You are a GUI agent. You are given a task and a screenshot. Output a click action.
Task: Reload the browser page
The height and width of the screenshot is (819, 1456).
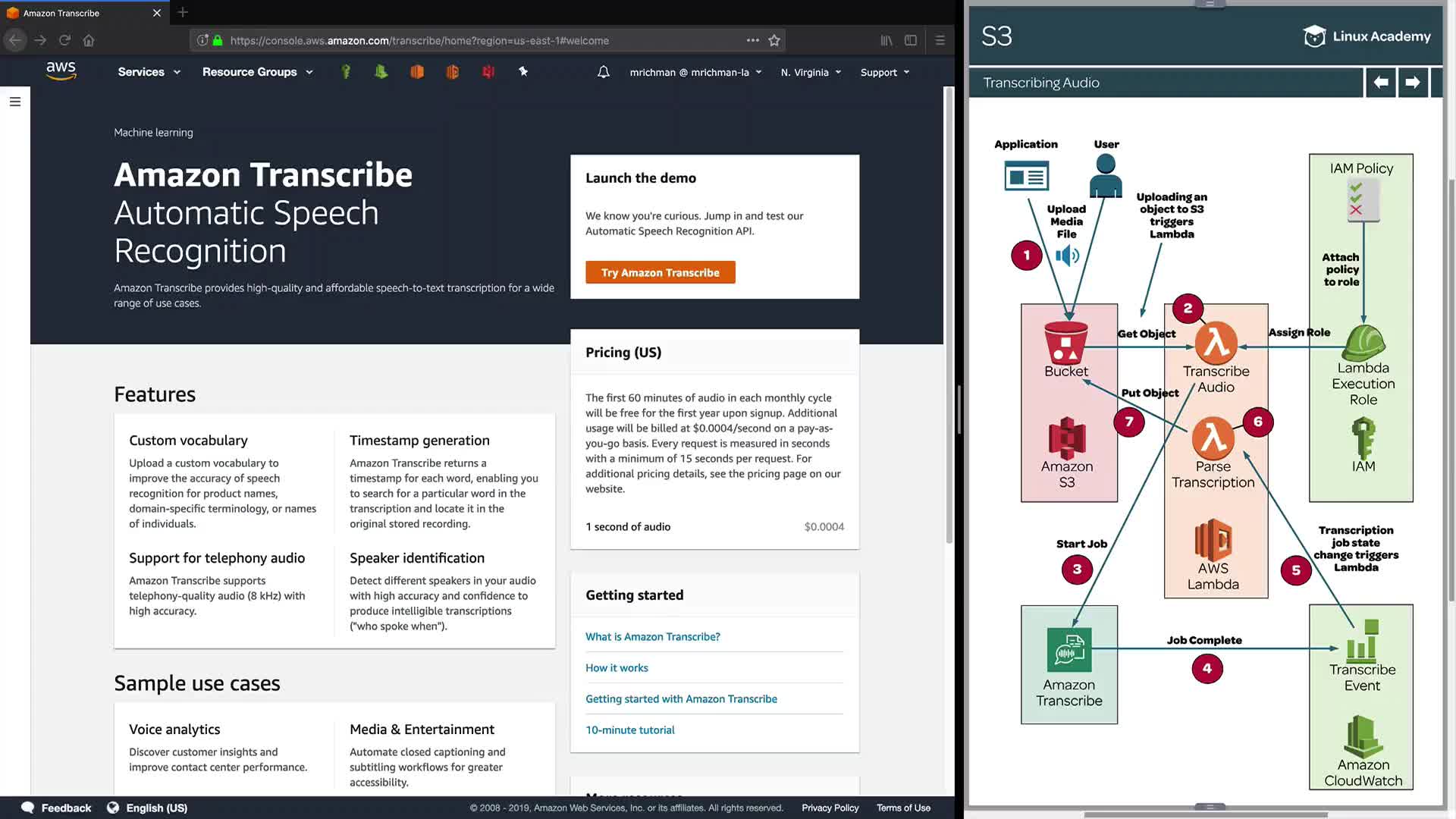(x=64, y=40)
